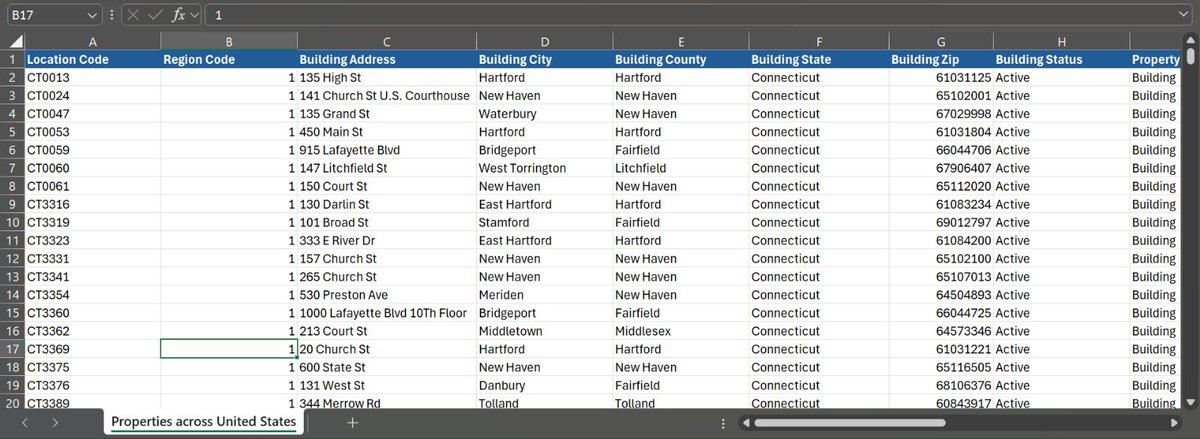Click the horizontal scrollbar left arrow
1200x439 pixels.
[x=745, y=423]
